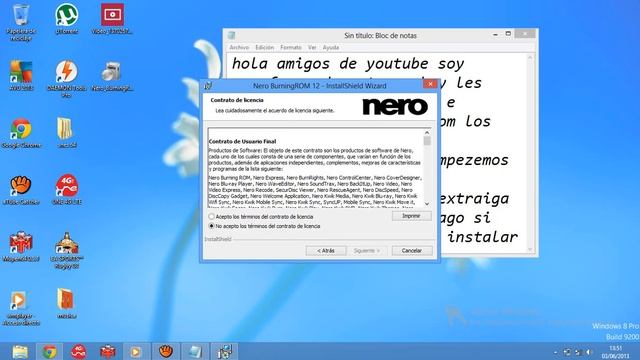
Task: Open the Mupen64 taskbar icon
Action: click(x=108, y=351)
